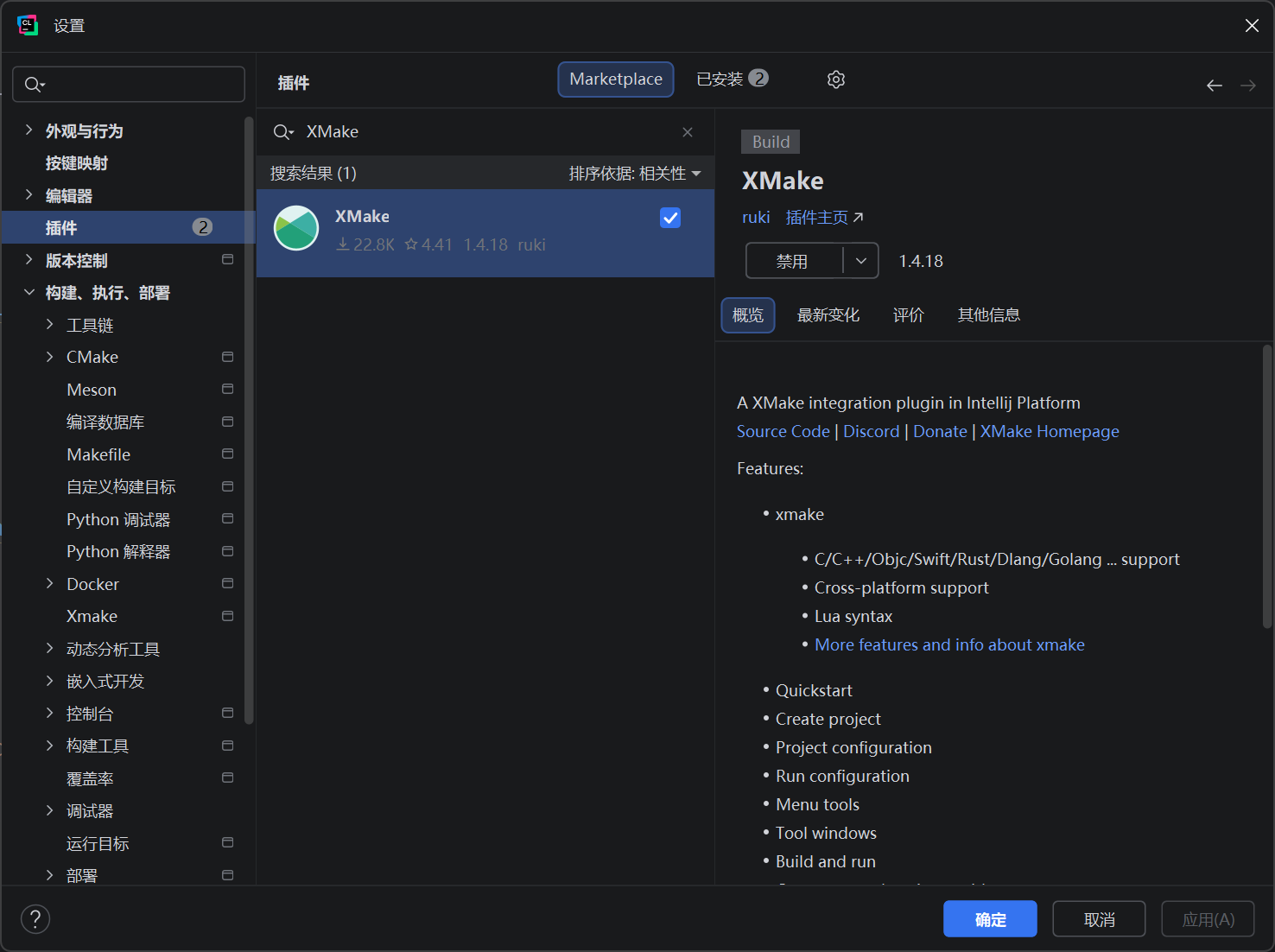The height and width of the screenshot is (952, 1275).
Task: Open the help question mark icon
Action: [35, 918]
